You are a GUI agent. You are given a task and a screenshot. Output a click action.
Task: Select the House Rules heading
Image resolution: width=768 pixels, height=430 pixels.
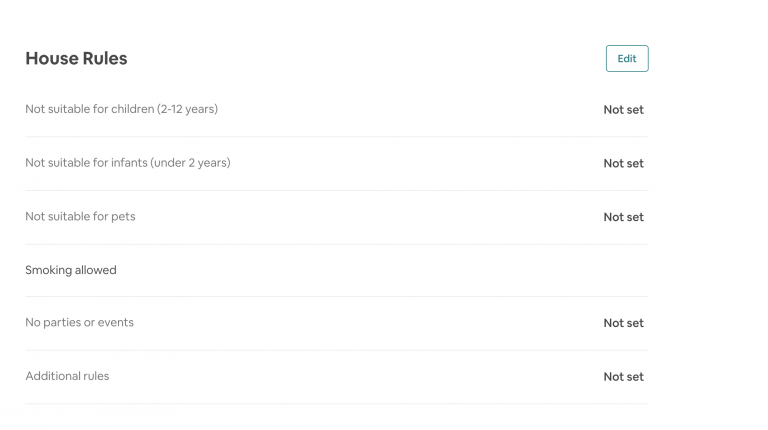click(76, 59)
